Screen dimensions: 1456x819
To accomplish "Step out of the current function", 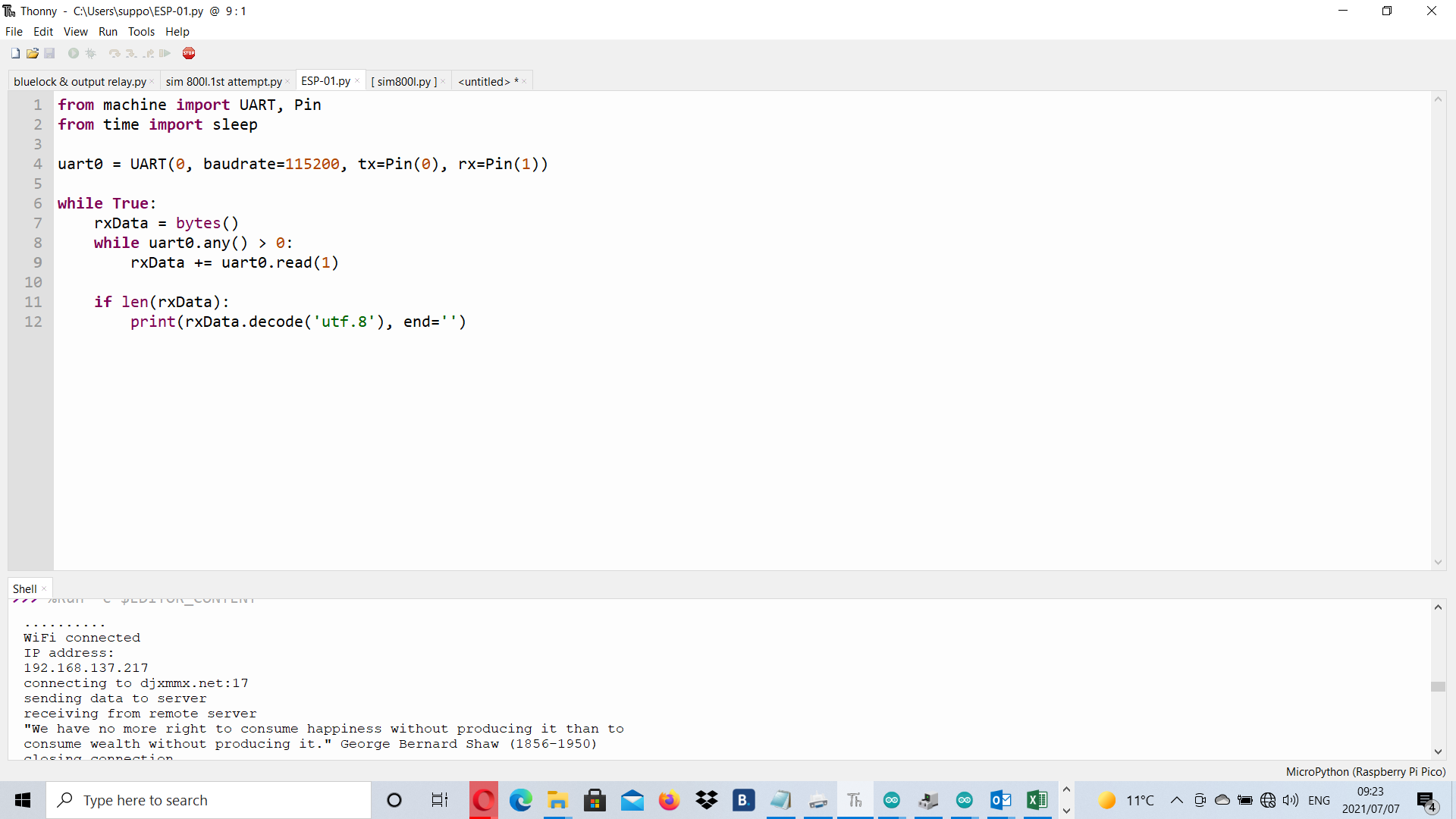I will 148,53.
